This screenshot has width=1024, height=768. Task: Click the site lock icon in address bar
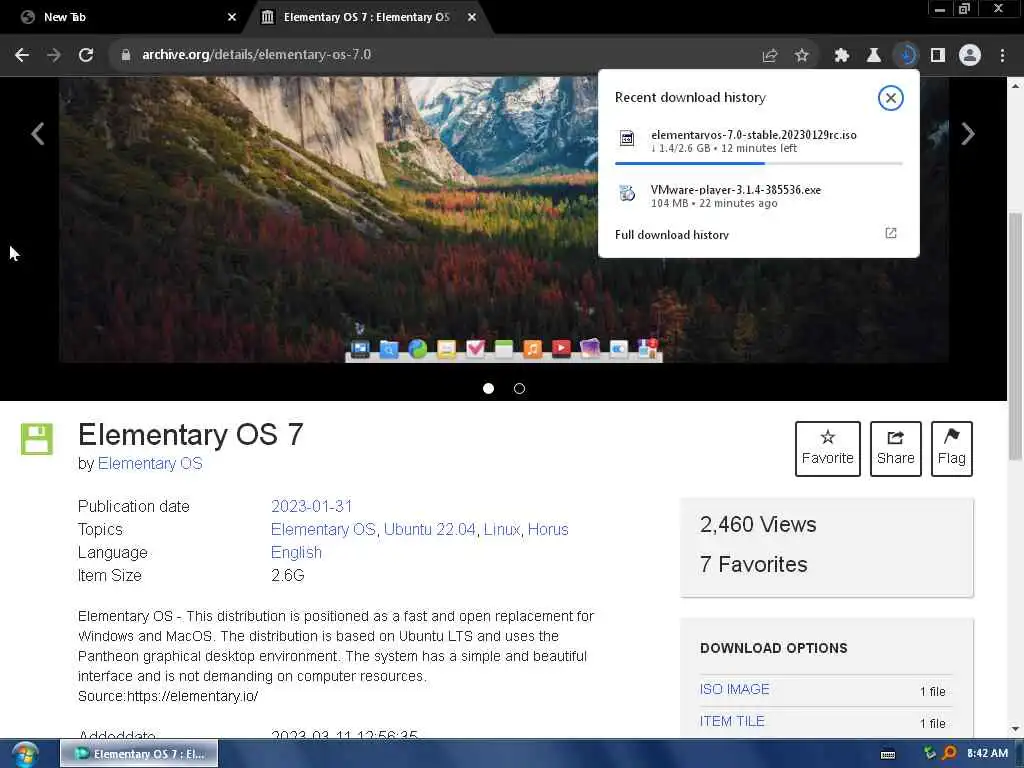(x=126, y=55)
